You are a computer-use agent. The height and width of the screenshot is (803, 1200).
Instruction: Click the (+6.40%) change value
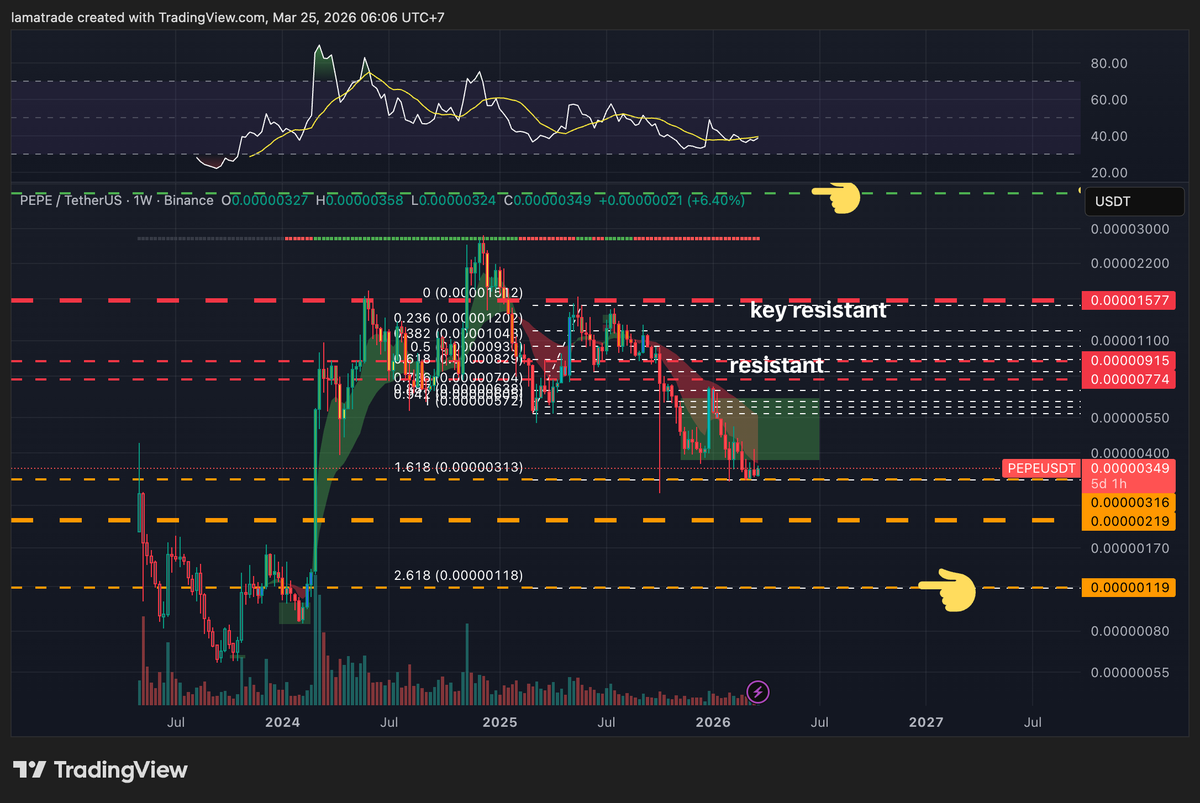[x=716, y=200]
